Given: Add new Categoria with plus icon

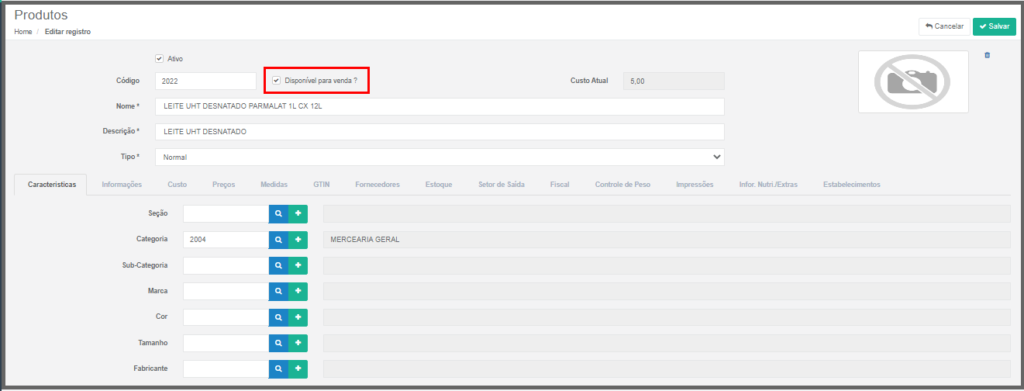Looking at the screenshot, I should [298, 240].
